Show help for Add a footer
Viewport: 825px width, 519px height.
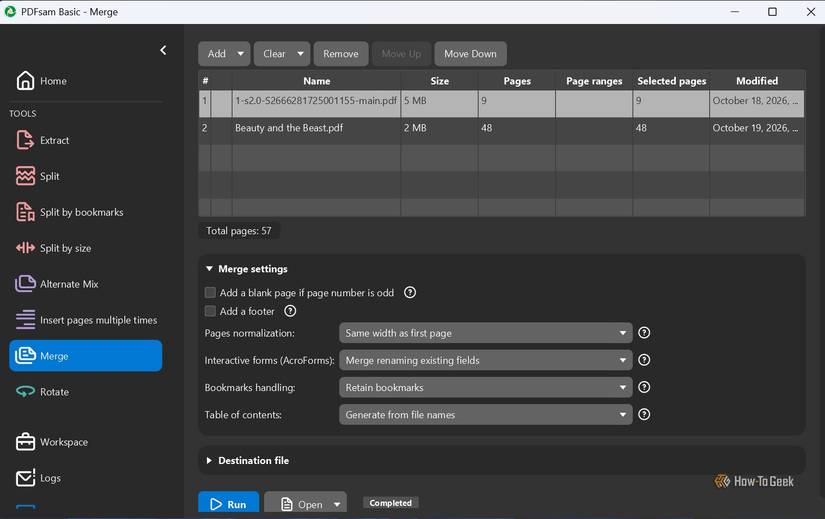point(290,311)
